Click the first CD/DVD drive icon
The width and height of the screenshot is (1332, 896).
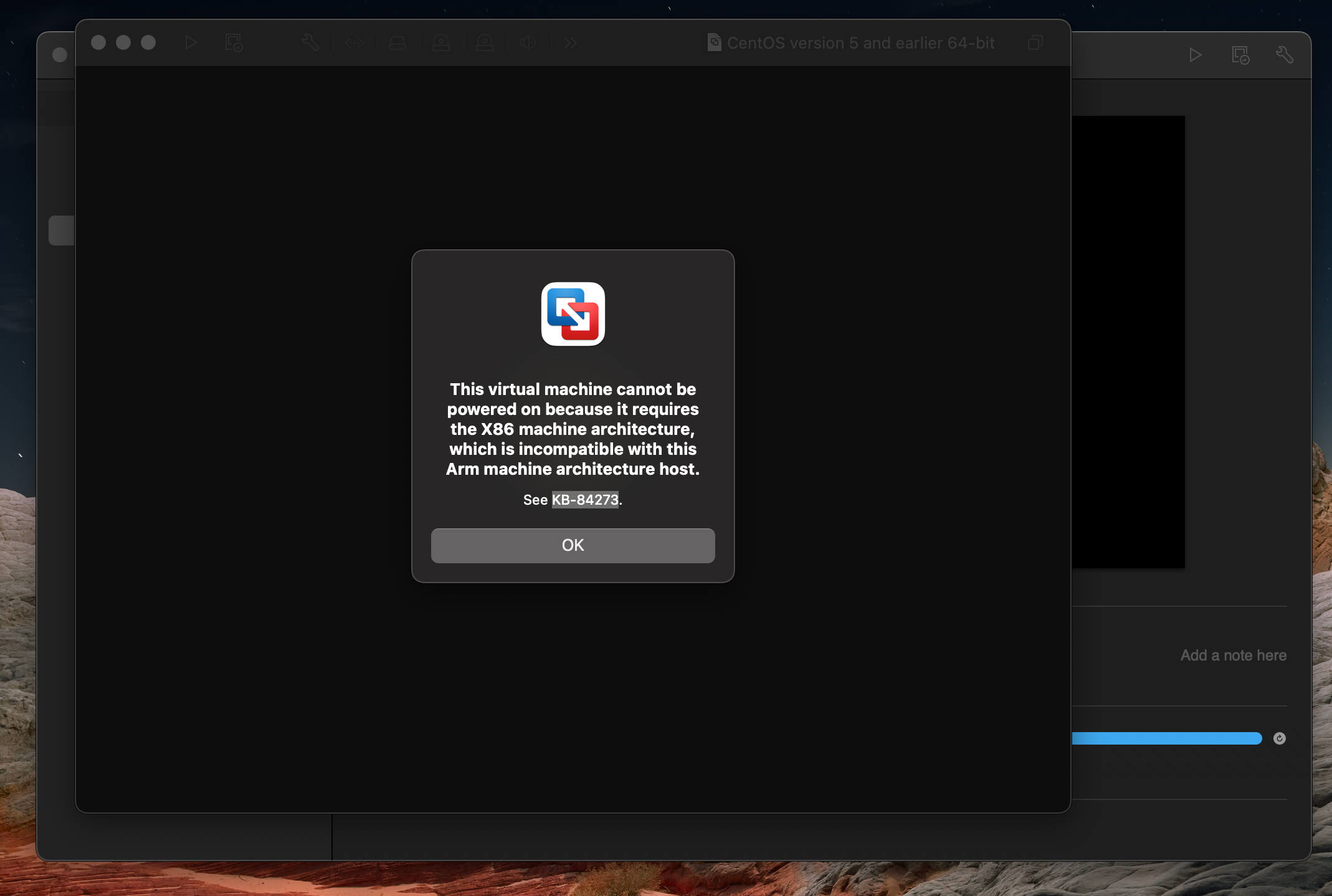[x=441, y=43]
